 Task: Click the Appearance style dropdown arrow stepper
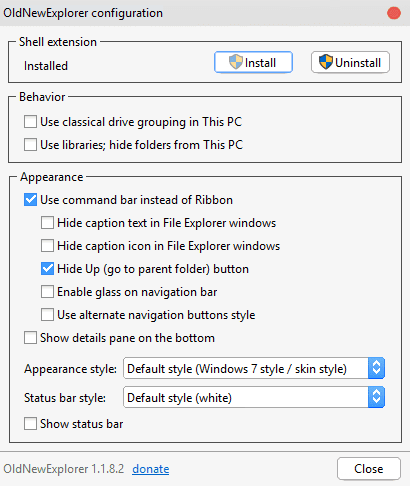pyautogui.click(x=377, y=368)
